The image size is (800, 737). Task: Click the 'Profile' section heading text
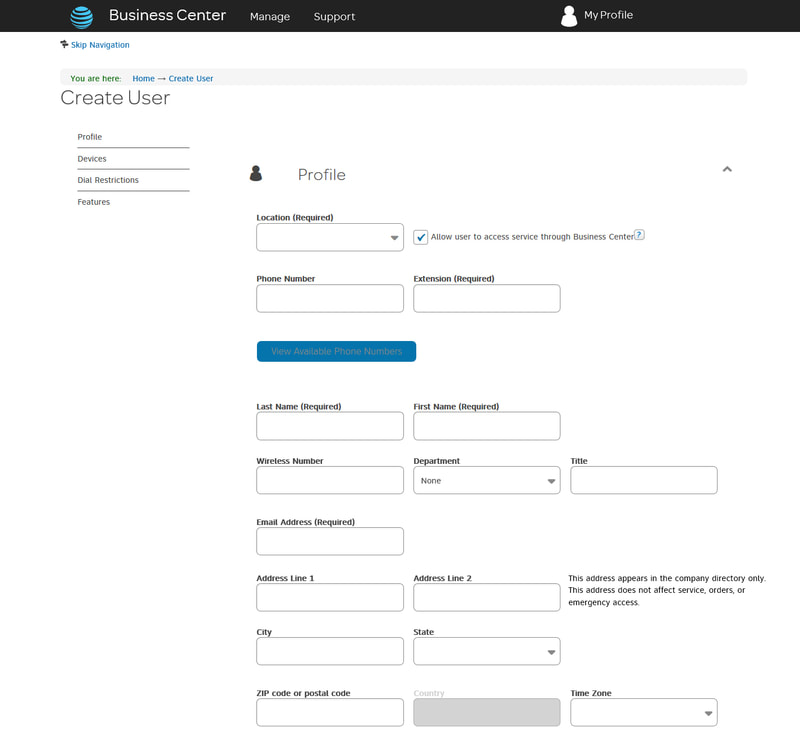(321, 174)
